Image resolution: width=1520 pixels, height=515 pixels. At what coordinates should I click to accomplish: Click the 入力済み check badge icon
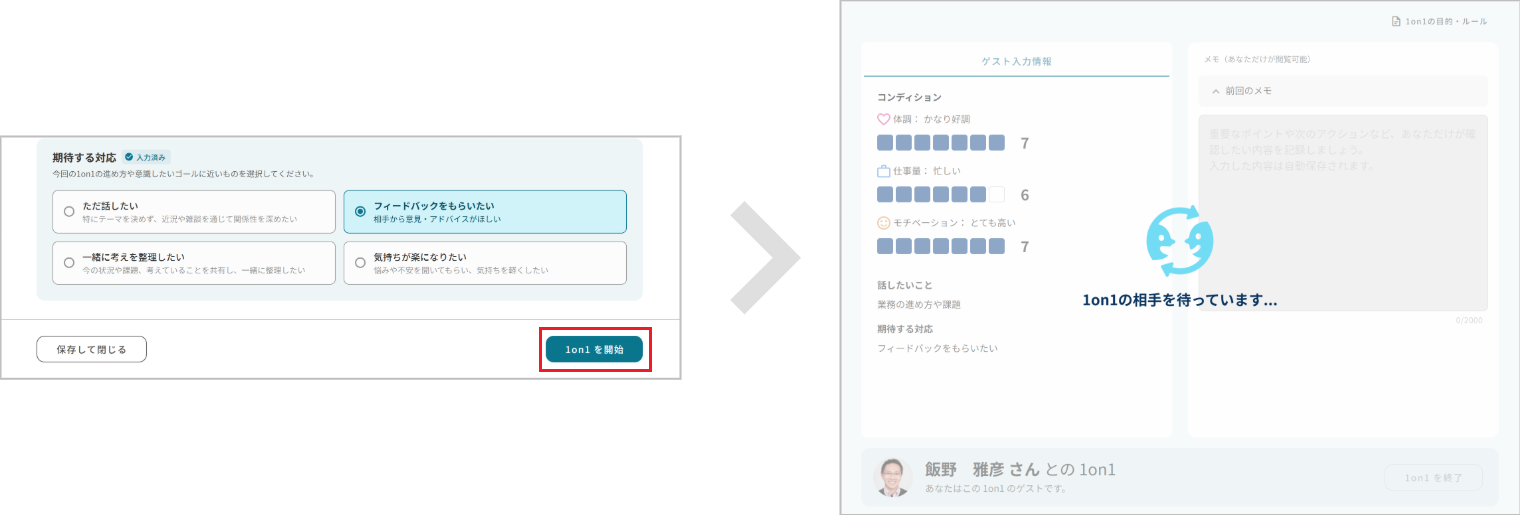click(129, 157)
